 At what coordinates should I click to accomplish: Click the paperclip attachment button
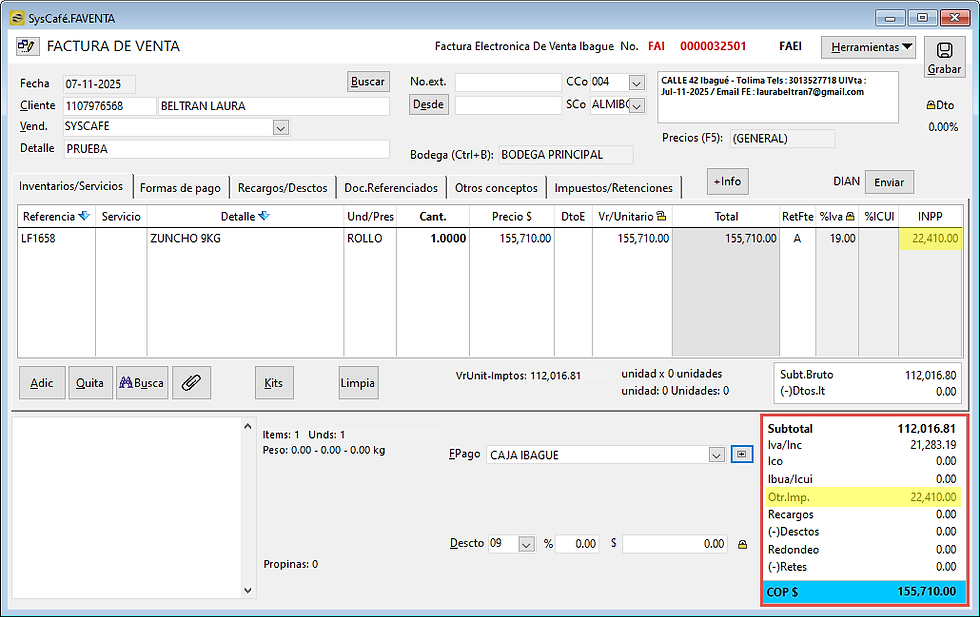(x=191, y=383)
